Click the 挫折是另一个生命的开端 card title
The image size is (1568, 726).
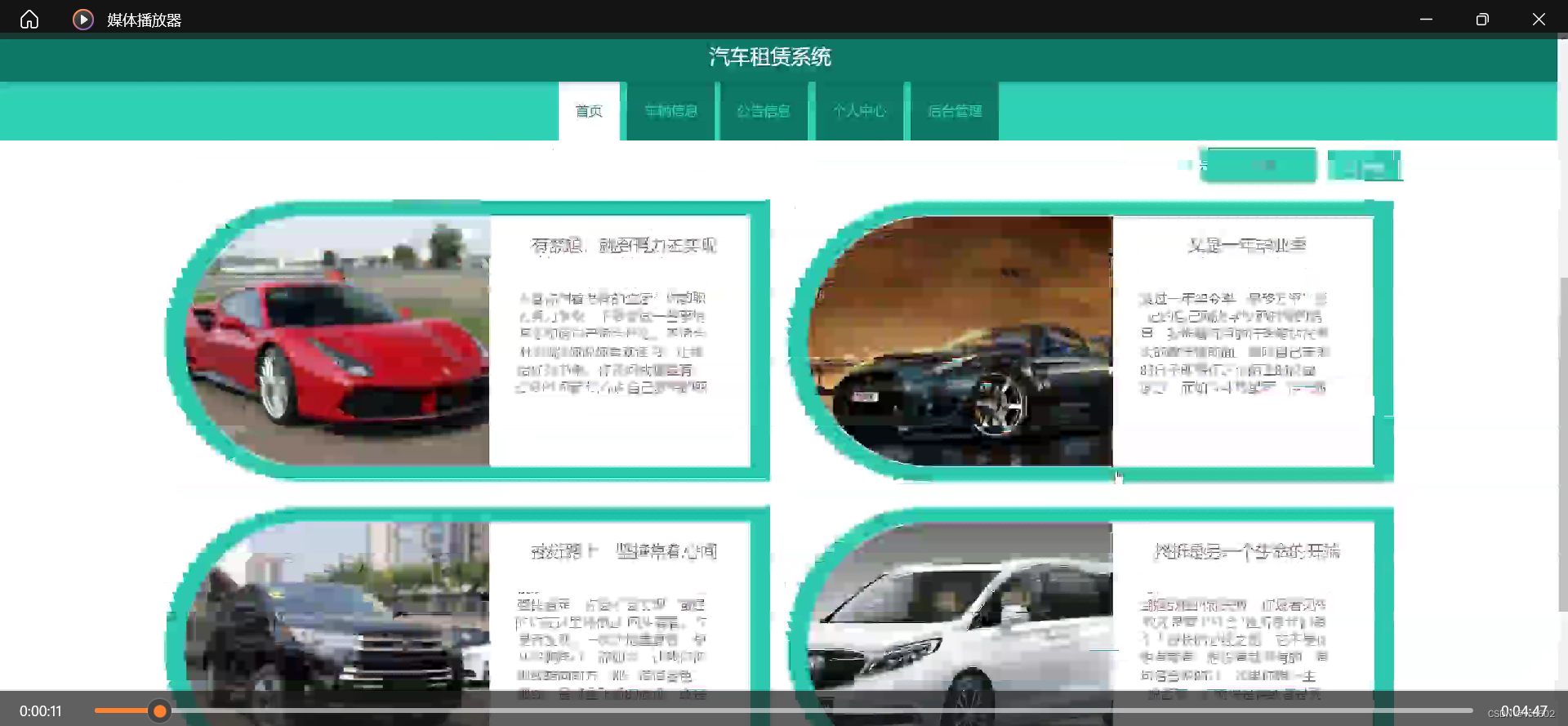coord(1247,551)
